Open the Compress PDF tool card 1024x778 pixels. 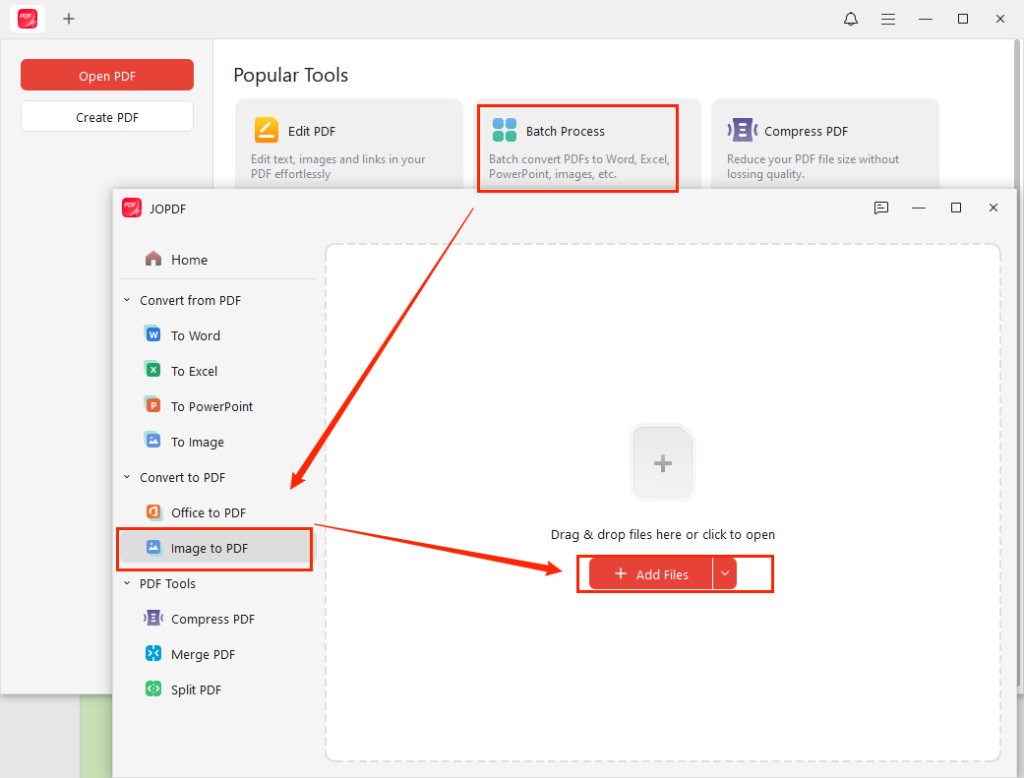pos(825,145)
